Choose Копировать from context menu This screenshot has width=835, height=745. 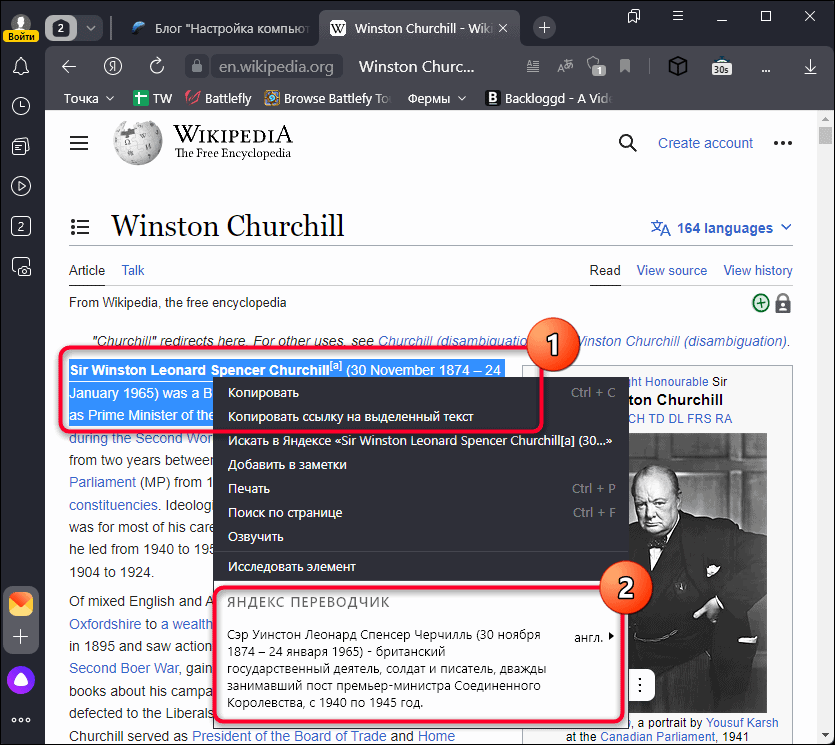[421, 393]
